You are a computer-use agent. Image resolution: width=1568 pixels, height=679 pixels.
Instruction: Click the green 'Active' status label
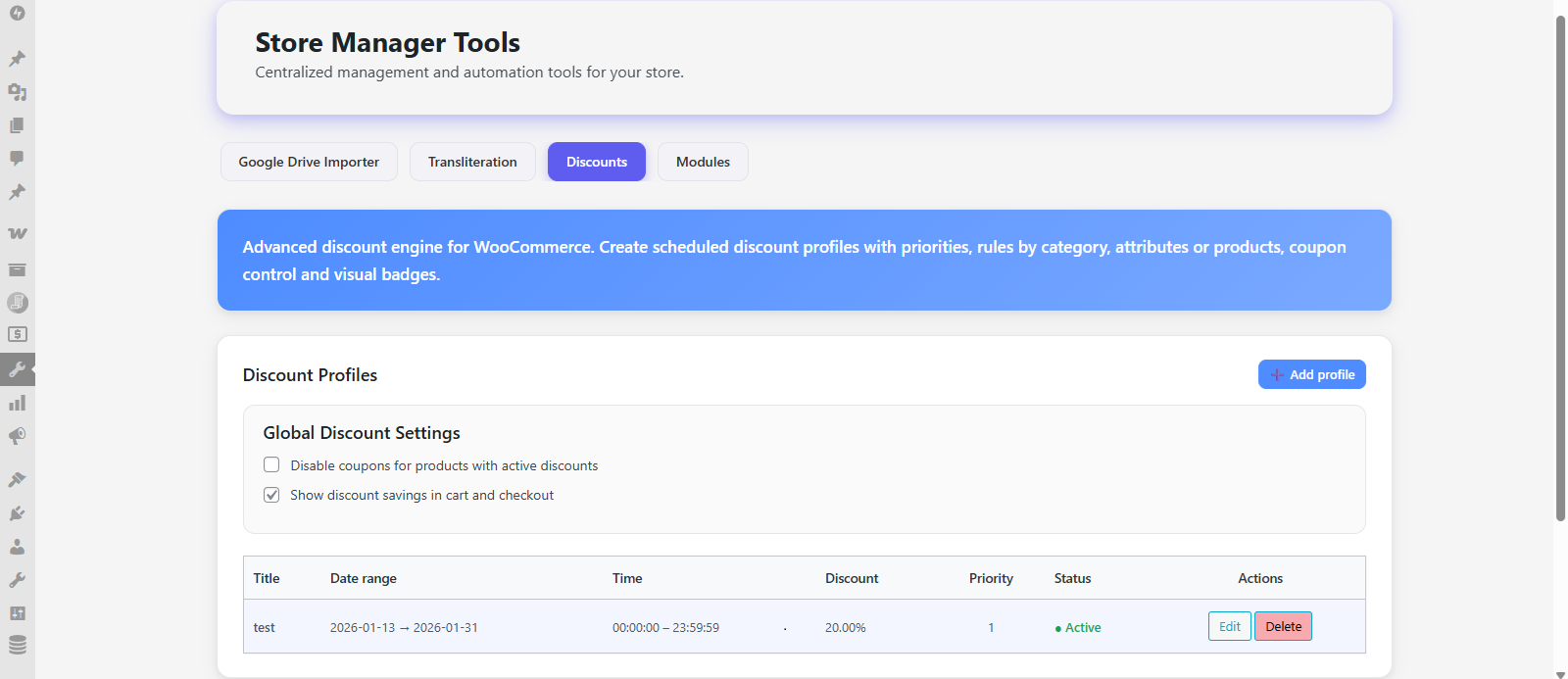pos(1078,627)
